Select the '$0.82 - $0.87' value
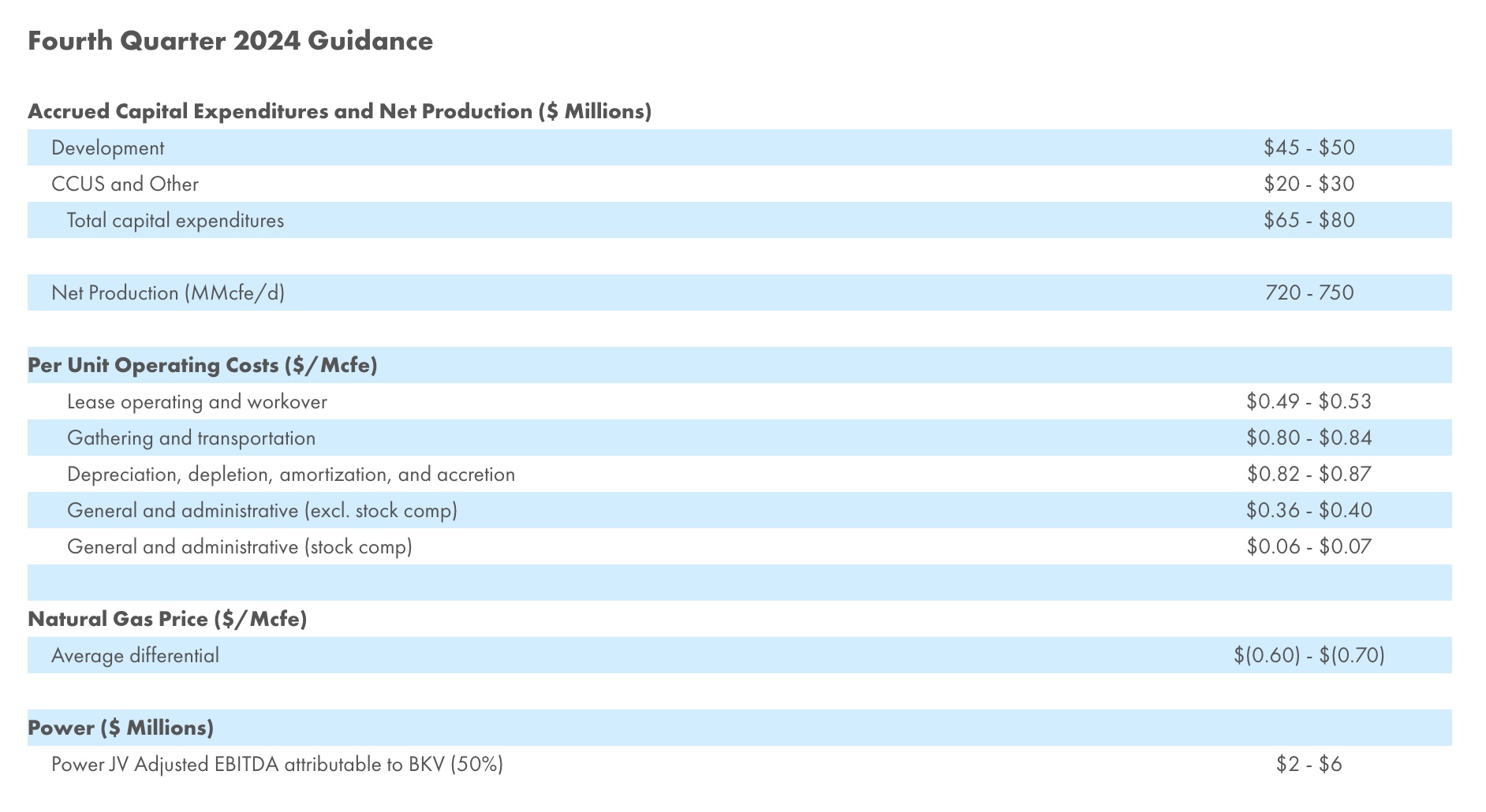The width and height of the screenshot is (1486, 812). [1309, 474]
